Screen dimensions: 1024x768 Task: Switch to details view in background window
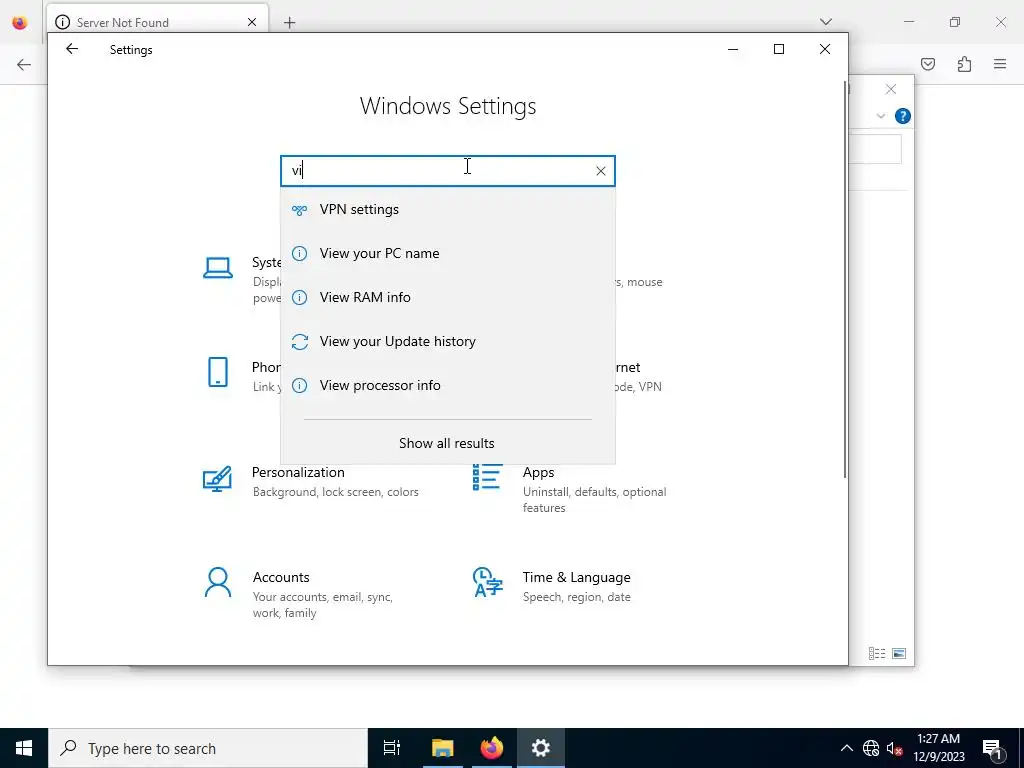(x=877, y=653)
